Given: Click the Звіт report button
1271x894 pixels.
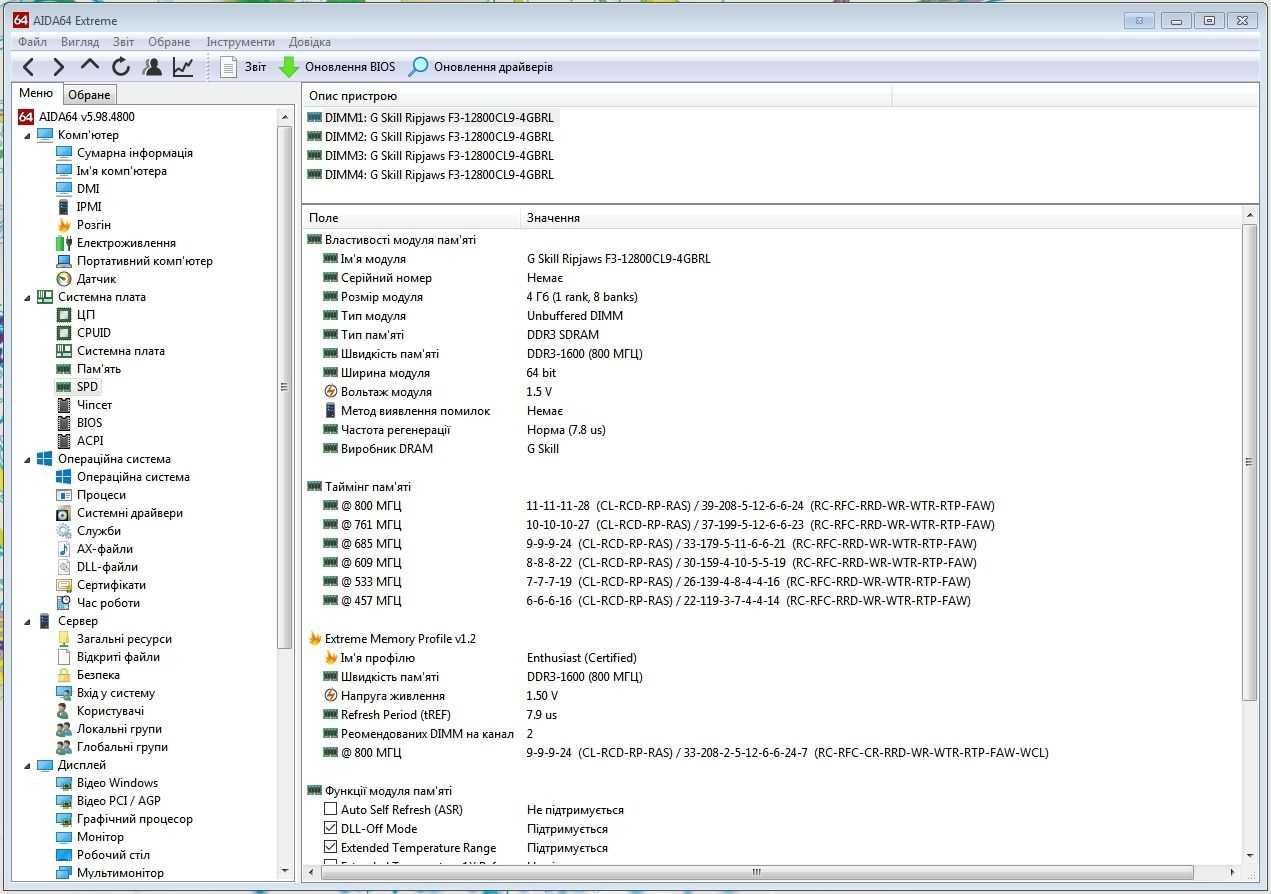Looking at the screenshot, I should 243,67.
